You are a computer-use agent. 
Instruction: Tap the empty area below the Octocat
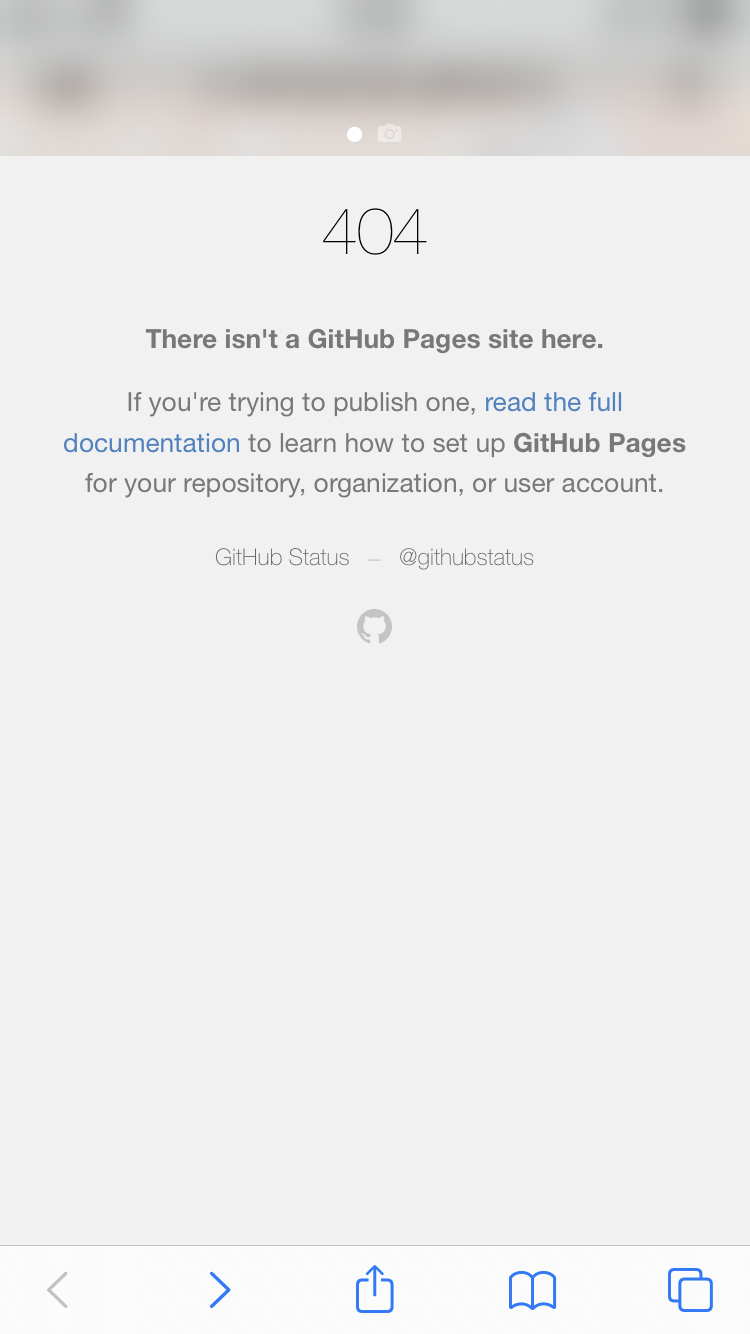pos(375,940)
